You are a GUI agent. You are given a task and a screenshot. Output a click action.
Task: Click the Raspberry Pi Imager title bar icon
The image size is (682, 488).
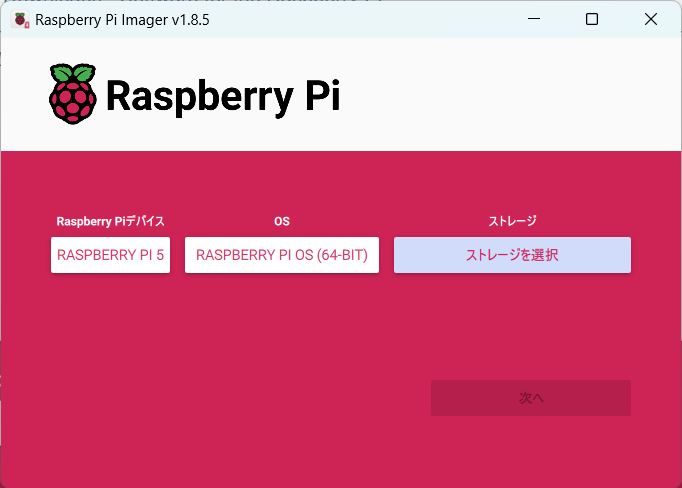click(20, 19)
